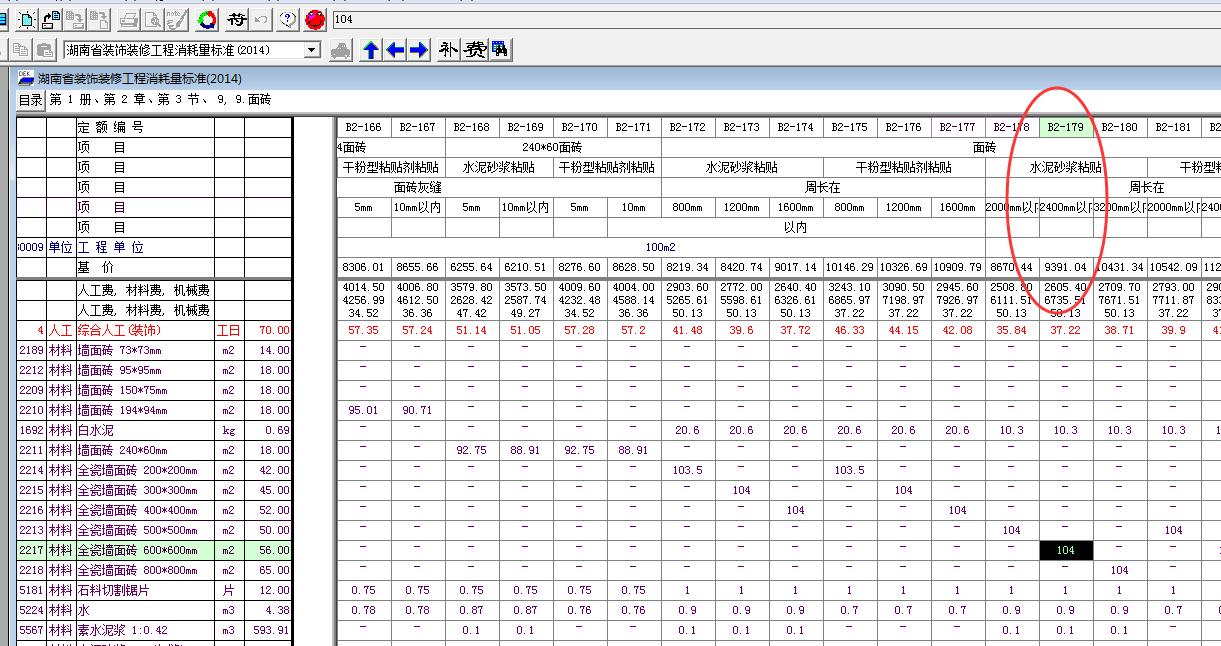The image size is (1221, 646).
Task: Click labor value cell 57.35
Action: (363, 330)
